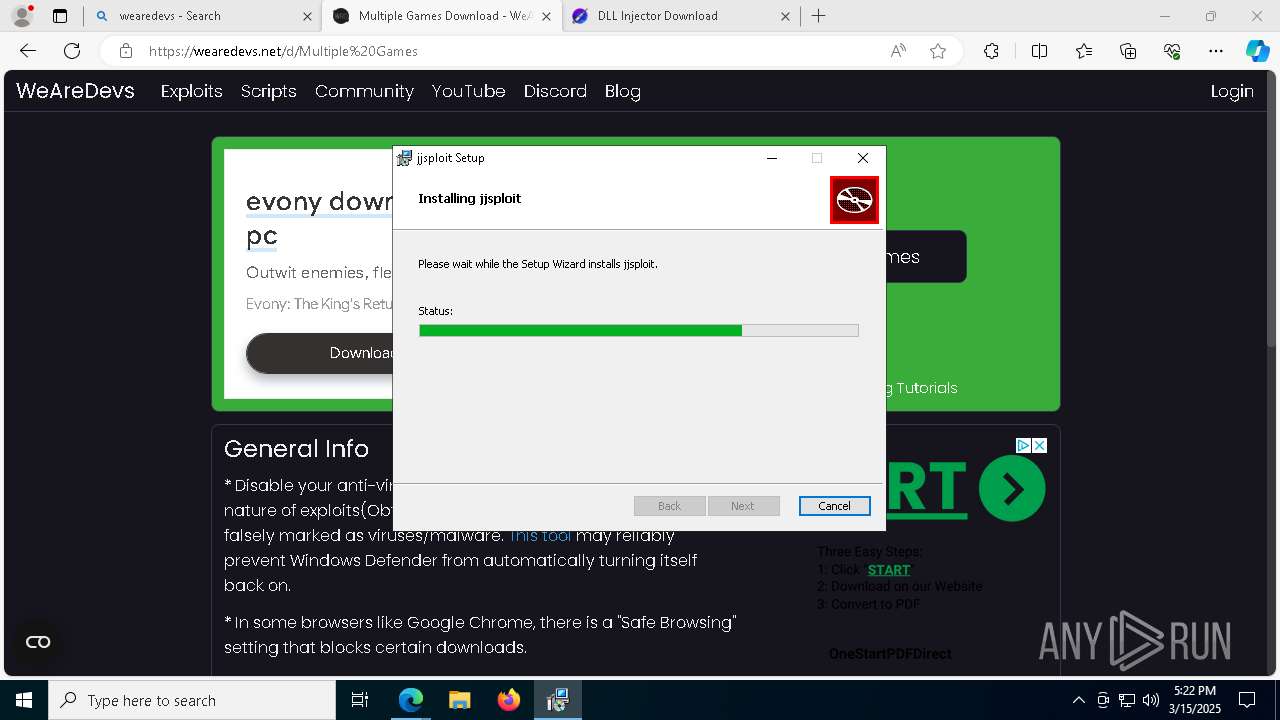The image size is (1280, 720).
Task: Open a new browser tab
Action: (x=818, y=16)
